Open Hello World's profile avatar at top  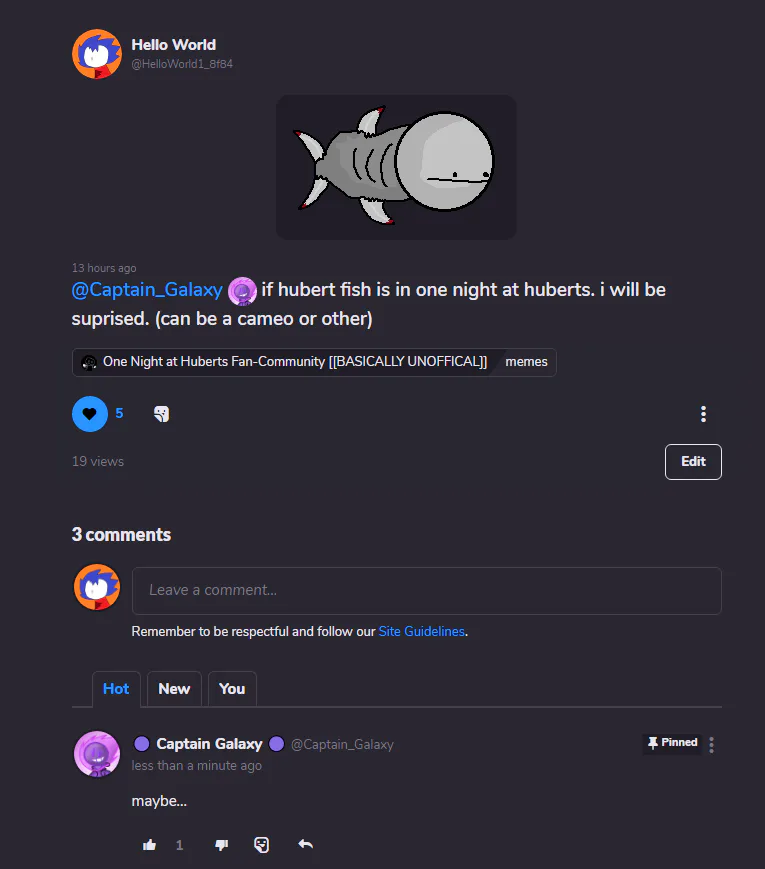click(97, 54)
